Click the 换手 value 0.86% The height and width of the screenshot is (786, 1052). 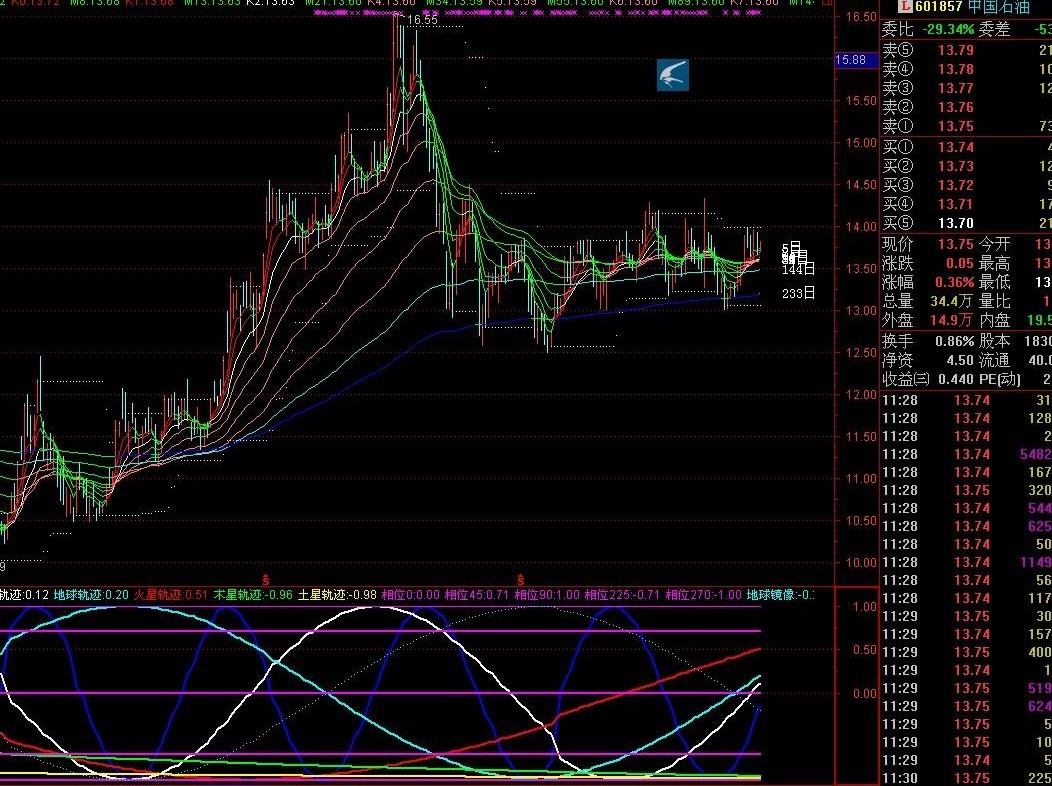coord(955,341)
